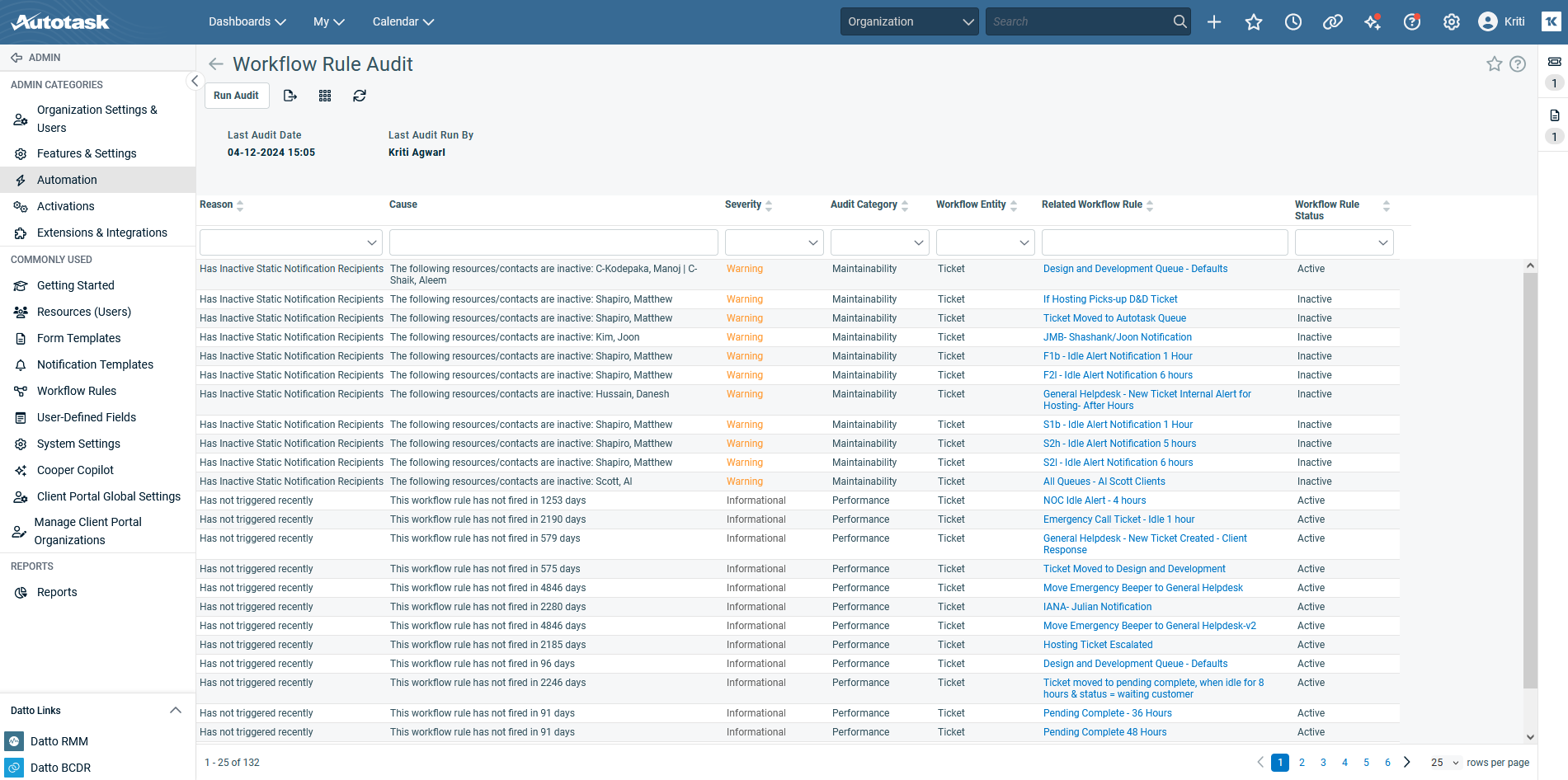The image size is (1568, 780).
Task: Open the recent history clock icon
Action: coord(1293,22)
